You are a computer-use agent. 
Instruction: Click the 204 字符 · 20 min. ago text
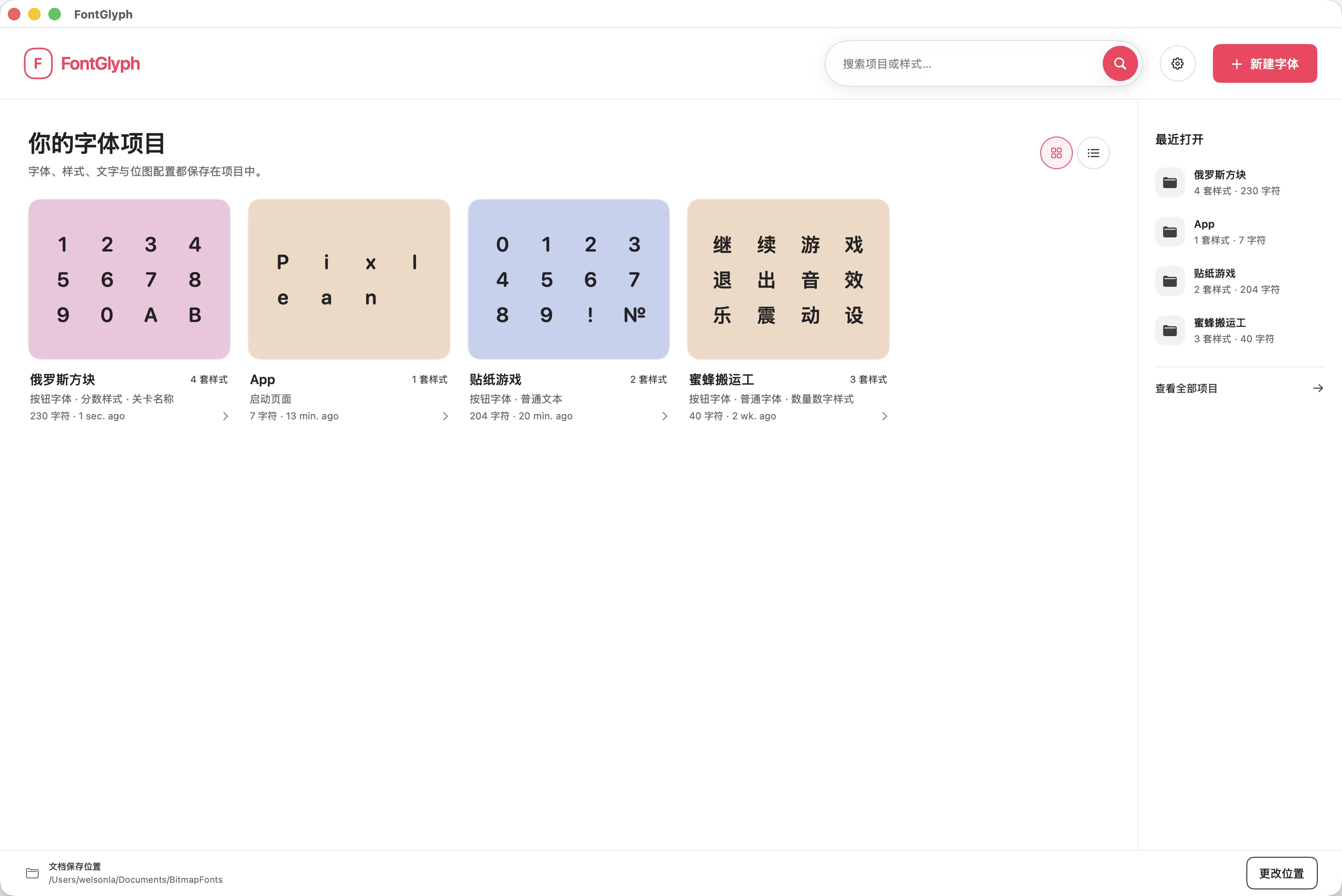[x=521, y=416]
